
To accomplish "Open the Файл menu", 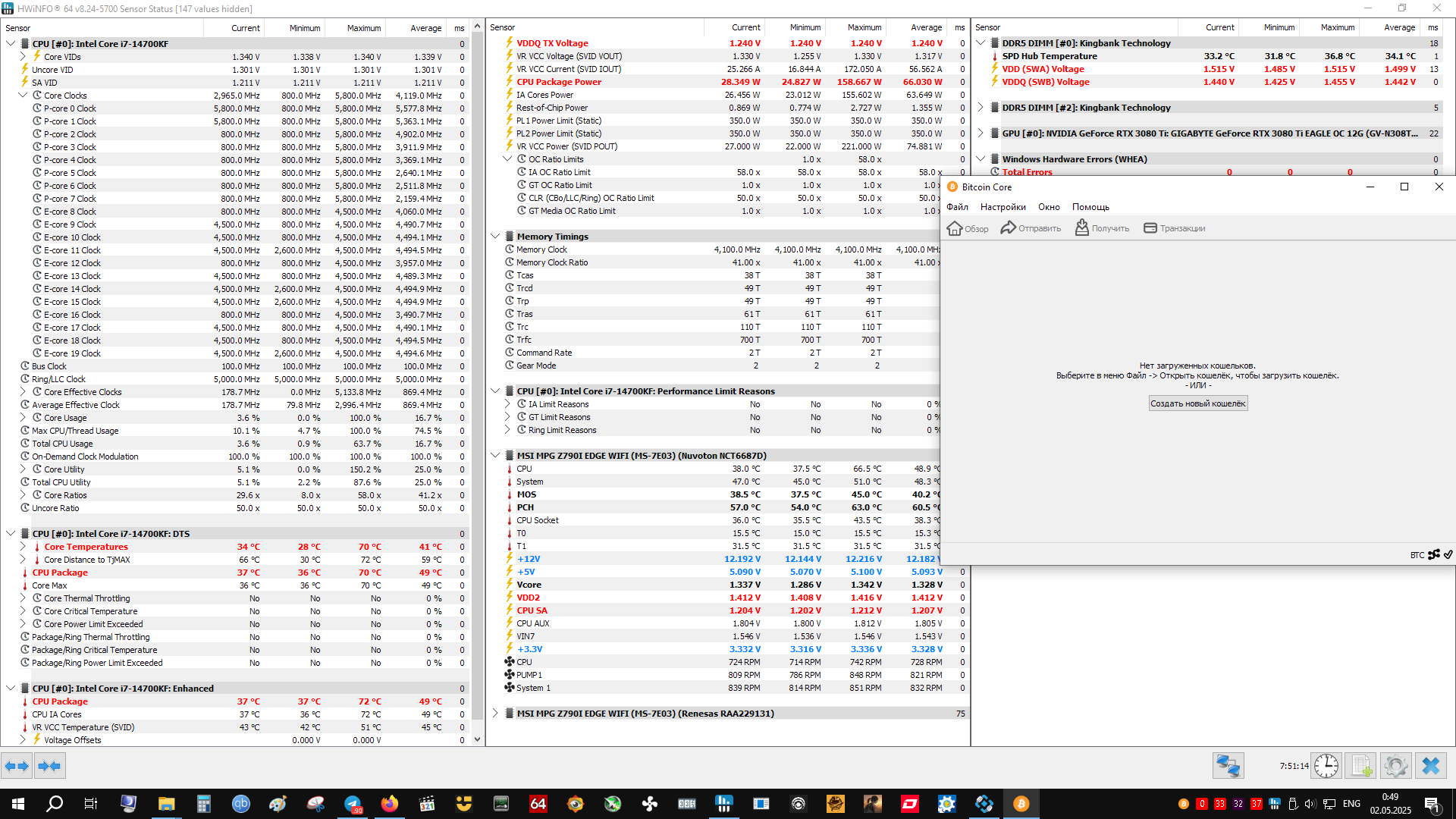I will (x=957, y=207).
